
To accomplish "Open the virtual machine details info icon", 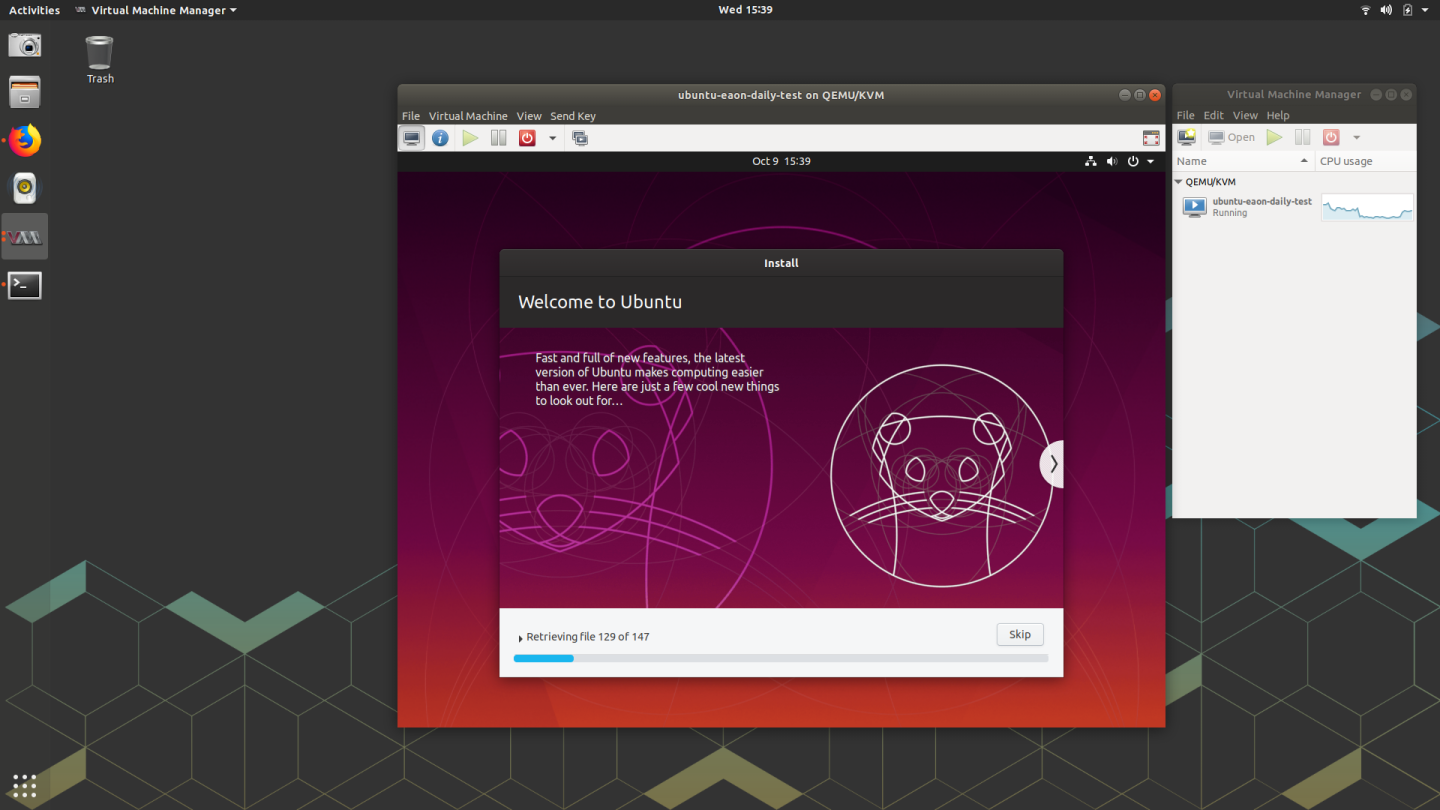I will pyautogui.click(x=440, y=137).
